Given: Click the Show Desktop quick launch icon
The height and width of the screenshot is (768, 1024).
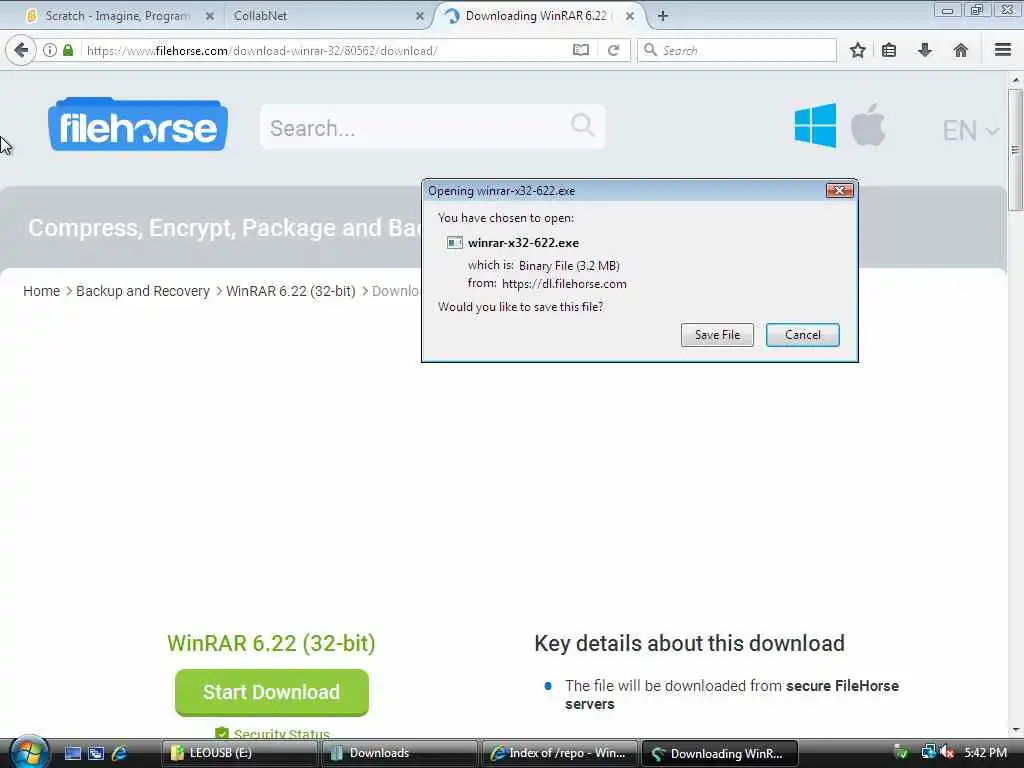Looking at the screenshot, I should (x=73, y=753).
